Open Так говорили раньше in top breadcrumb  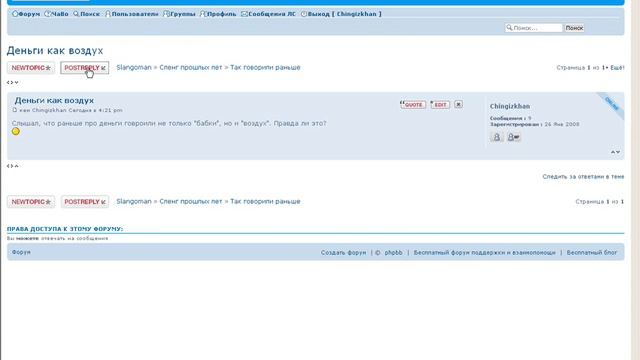[x=265, y=67]
